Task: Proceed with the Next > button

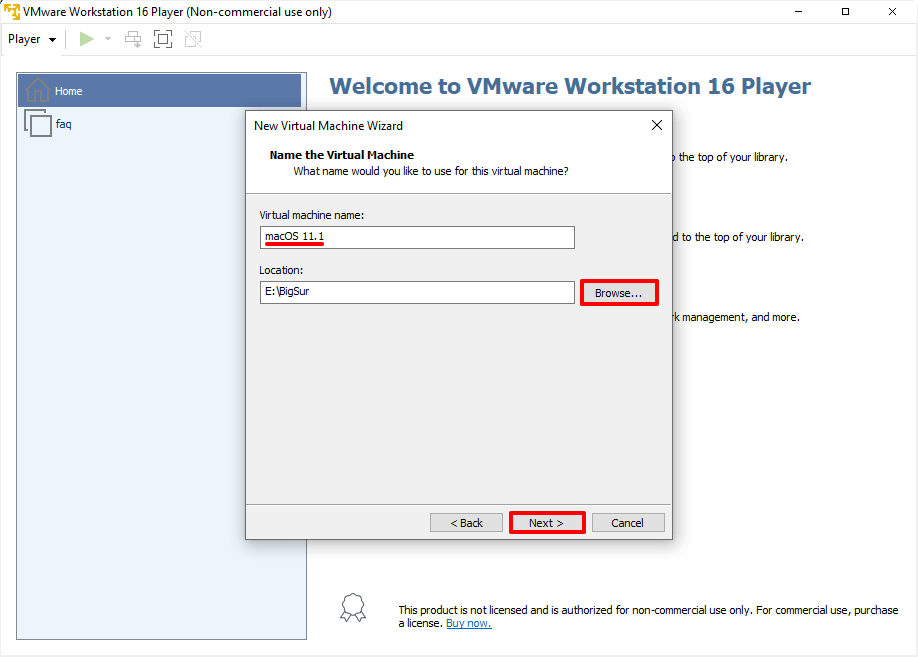Action: coord(546,523)
